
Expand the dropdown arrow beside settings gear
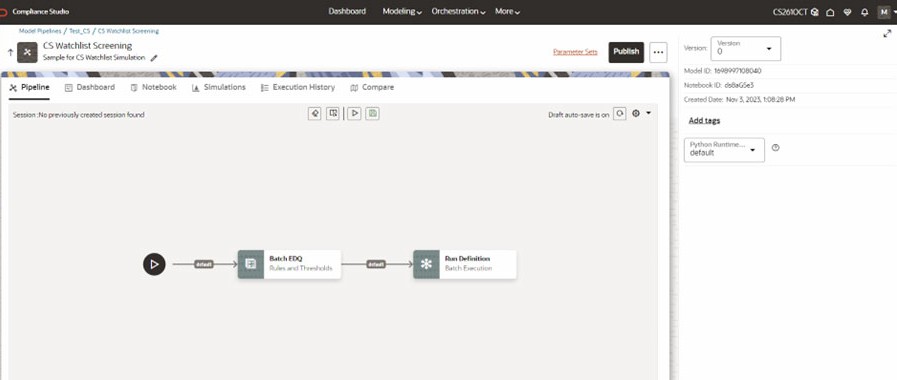click(648, 113)
